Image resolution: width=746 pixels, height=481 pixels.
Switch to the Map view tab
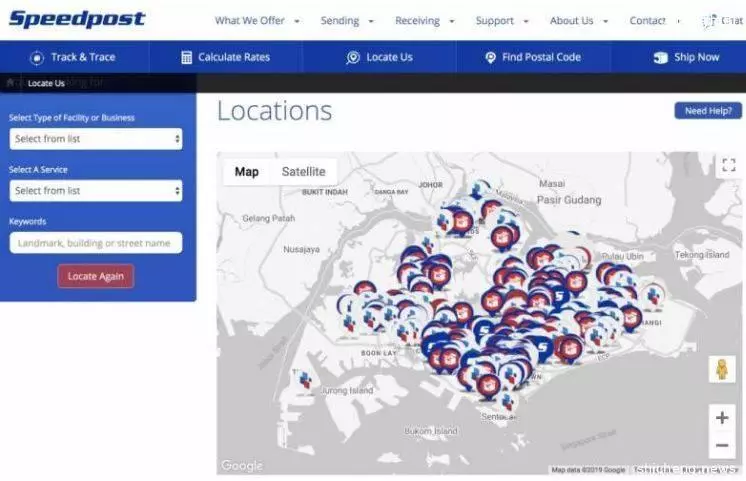click(x=246, y=172)
